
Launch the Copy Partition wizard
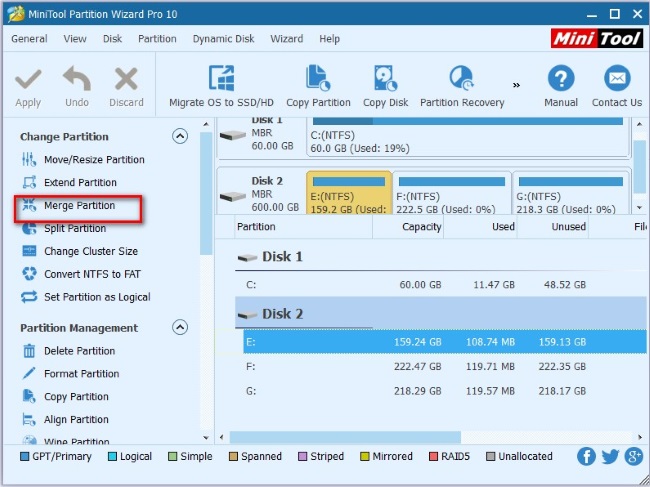pyautogui.click(x=318, y=80)
